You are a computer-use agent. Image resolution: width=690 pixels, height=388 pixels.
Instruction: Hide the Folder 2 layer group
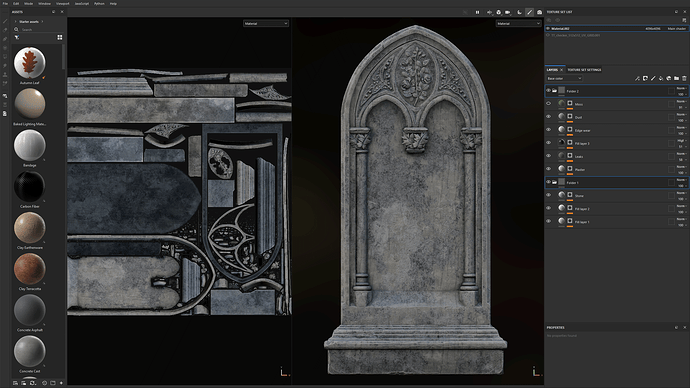548,91
